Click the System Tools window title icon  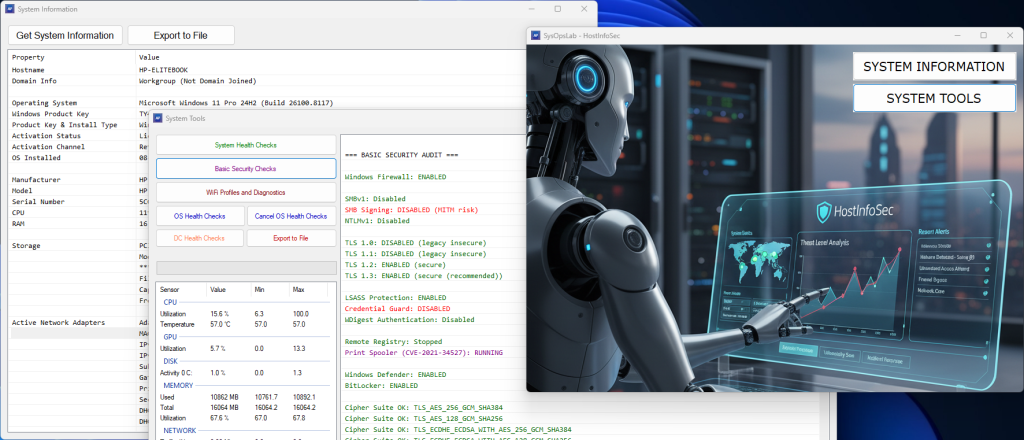[157, 119]
